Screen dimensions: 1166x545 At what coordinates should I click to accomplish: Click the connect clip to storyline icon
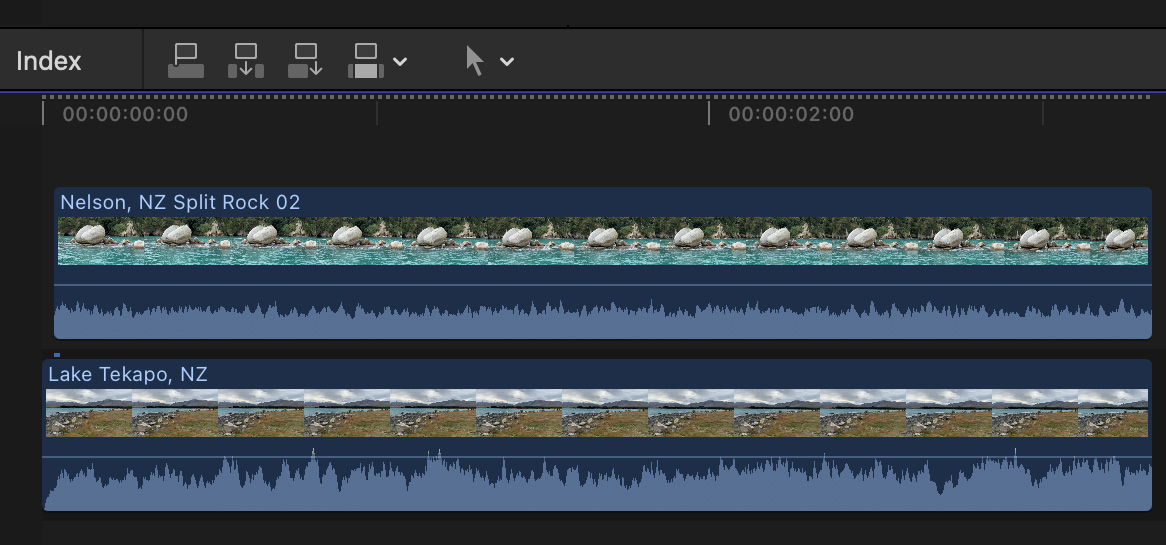(x=186, y=61)
